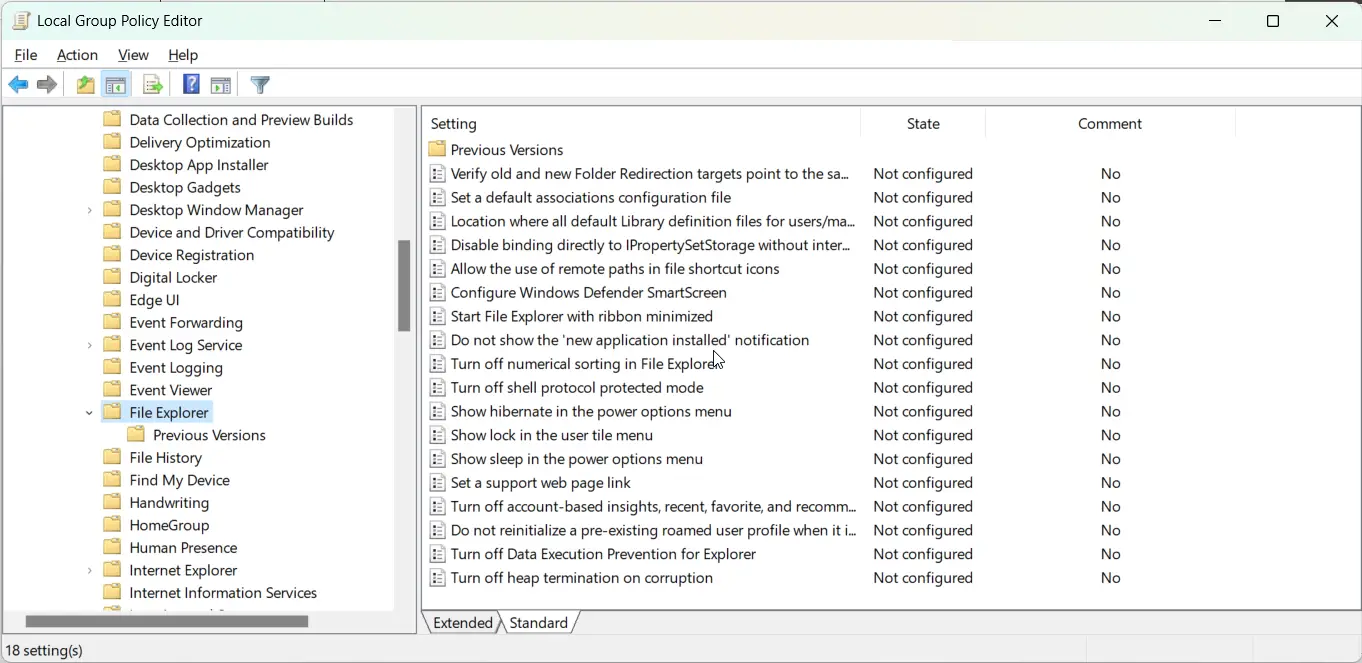
Task: Select Device and Driver Compatibility folder
Action: 232,232
